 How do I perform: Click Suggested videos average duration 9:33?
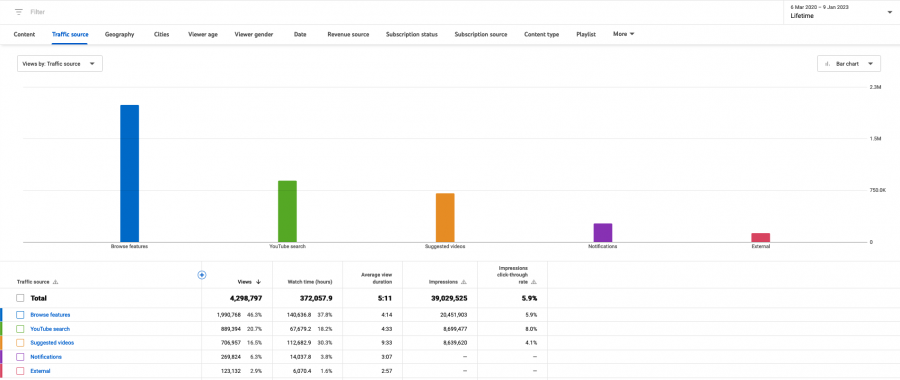click(386, 343)
